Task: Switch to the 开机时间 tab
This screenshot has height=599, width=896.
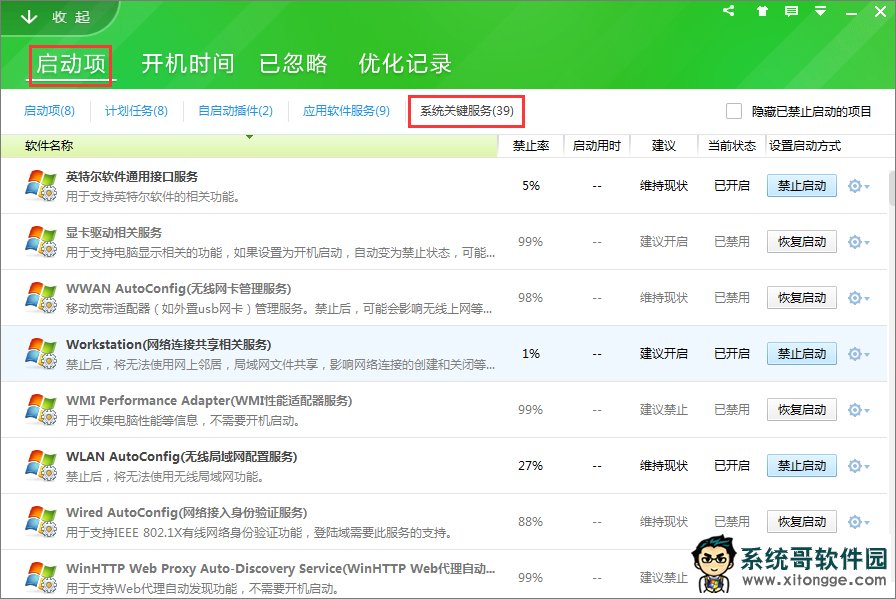Action: [x=187, y=64]
